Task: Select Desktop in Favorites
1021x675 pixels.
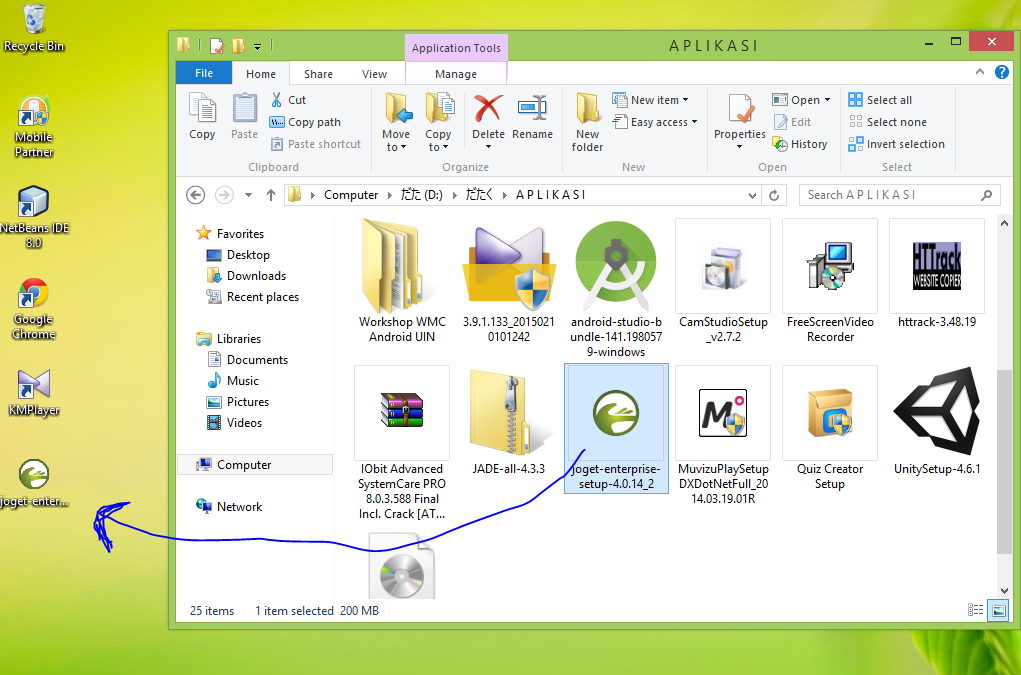Action: 238,255
